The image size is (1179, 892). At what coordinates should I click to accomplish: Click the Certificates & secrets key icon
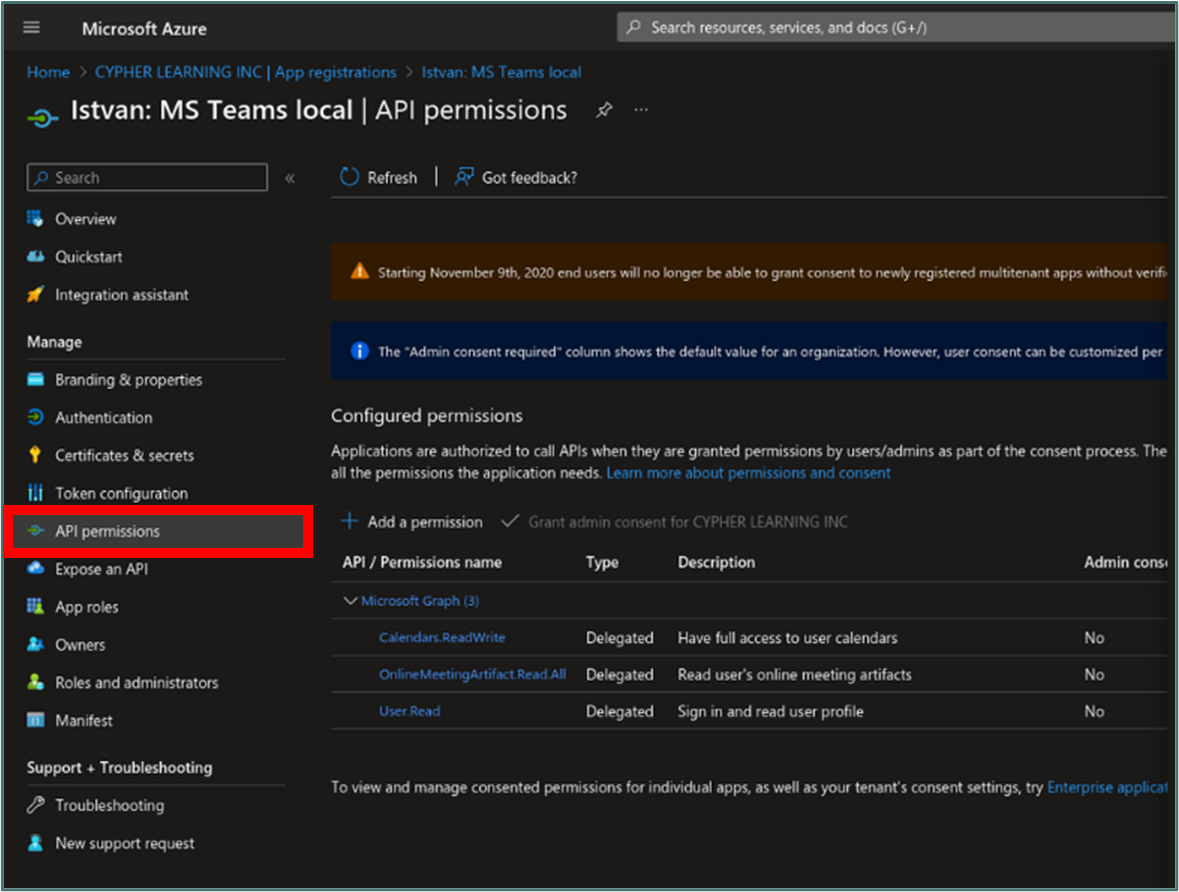tap(35, 454)
